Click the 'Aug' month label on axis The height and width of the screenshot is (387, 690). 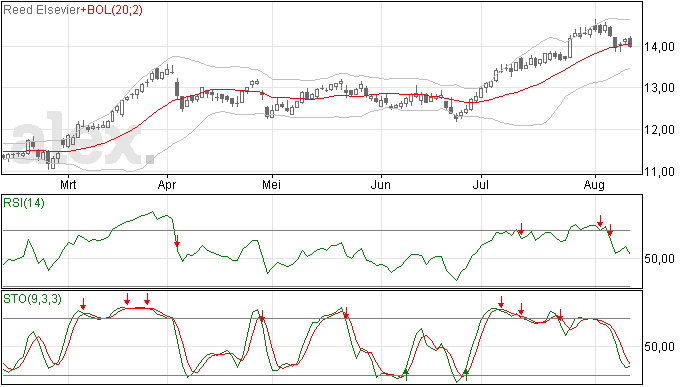point(594,184)
